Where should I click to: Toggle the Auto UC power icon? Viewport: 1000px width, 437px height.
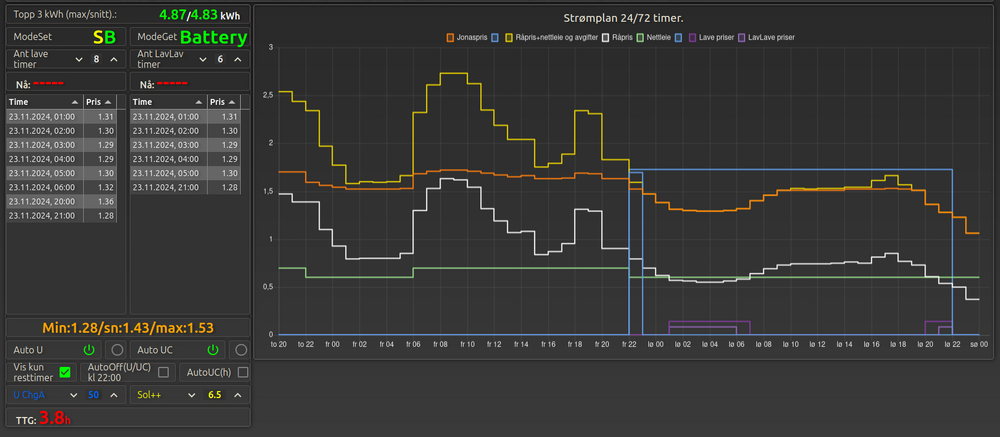coord(212,350)
